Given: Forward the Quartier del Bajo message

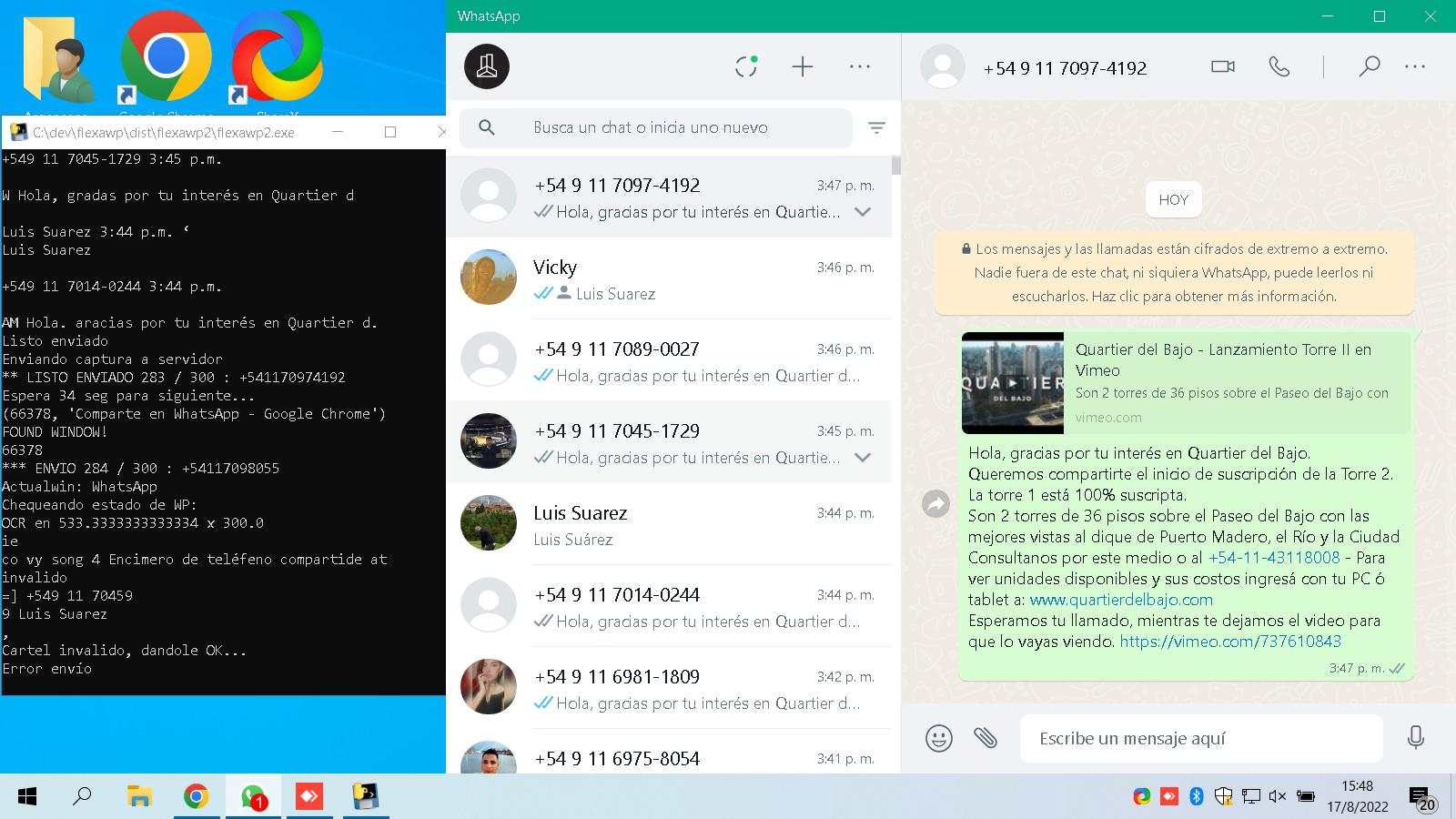Looking at the screenshot, I should tap(935, 503).
